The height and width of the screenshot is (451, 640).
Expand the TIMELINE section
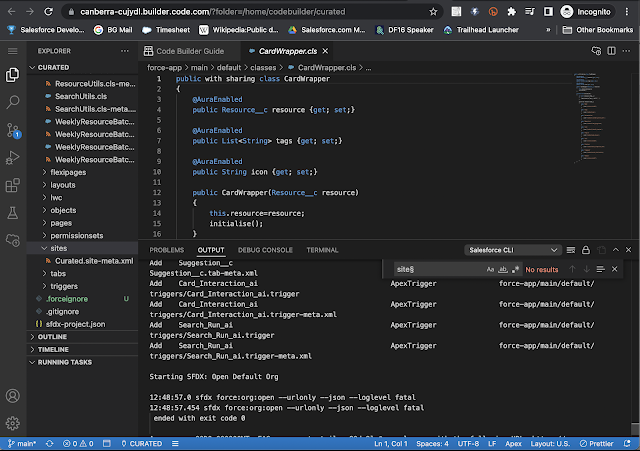(53, 349)
